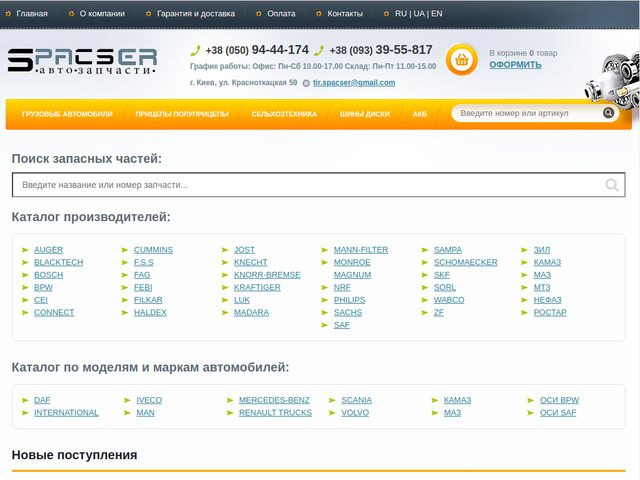Open the MAGNUM manufacturer link

352,275
